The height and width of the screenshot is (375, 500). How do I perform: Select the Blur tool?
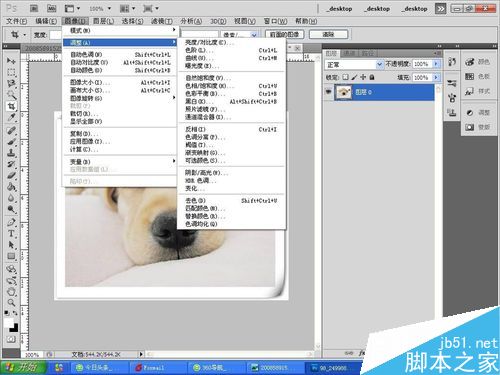(x=11, y=198)
